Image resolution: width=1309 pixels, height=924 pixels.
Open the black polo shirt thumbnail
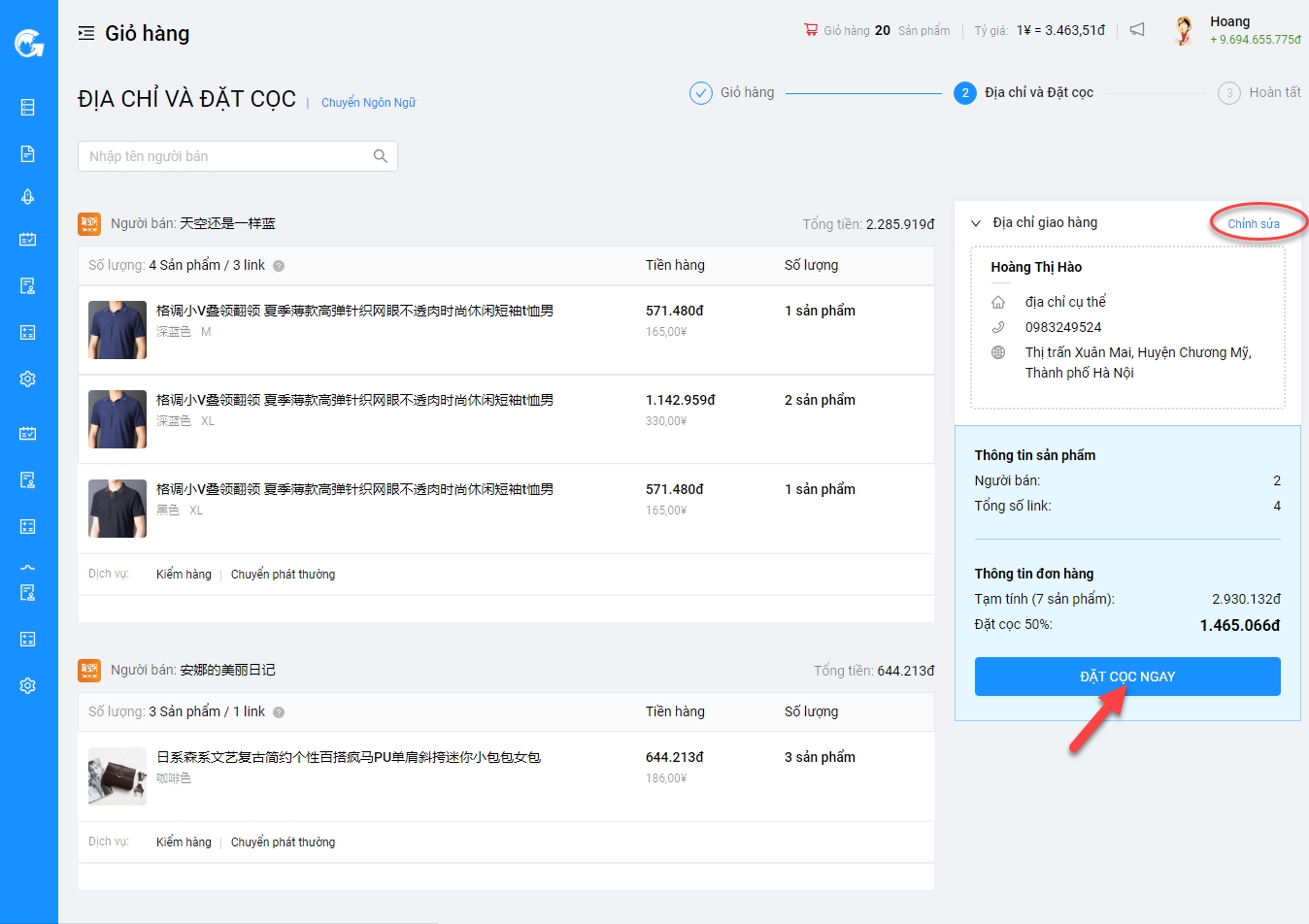[117, 509]
